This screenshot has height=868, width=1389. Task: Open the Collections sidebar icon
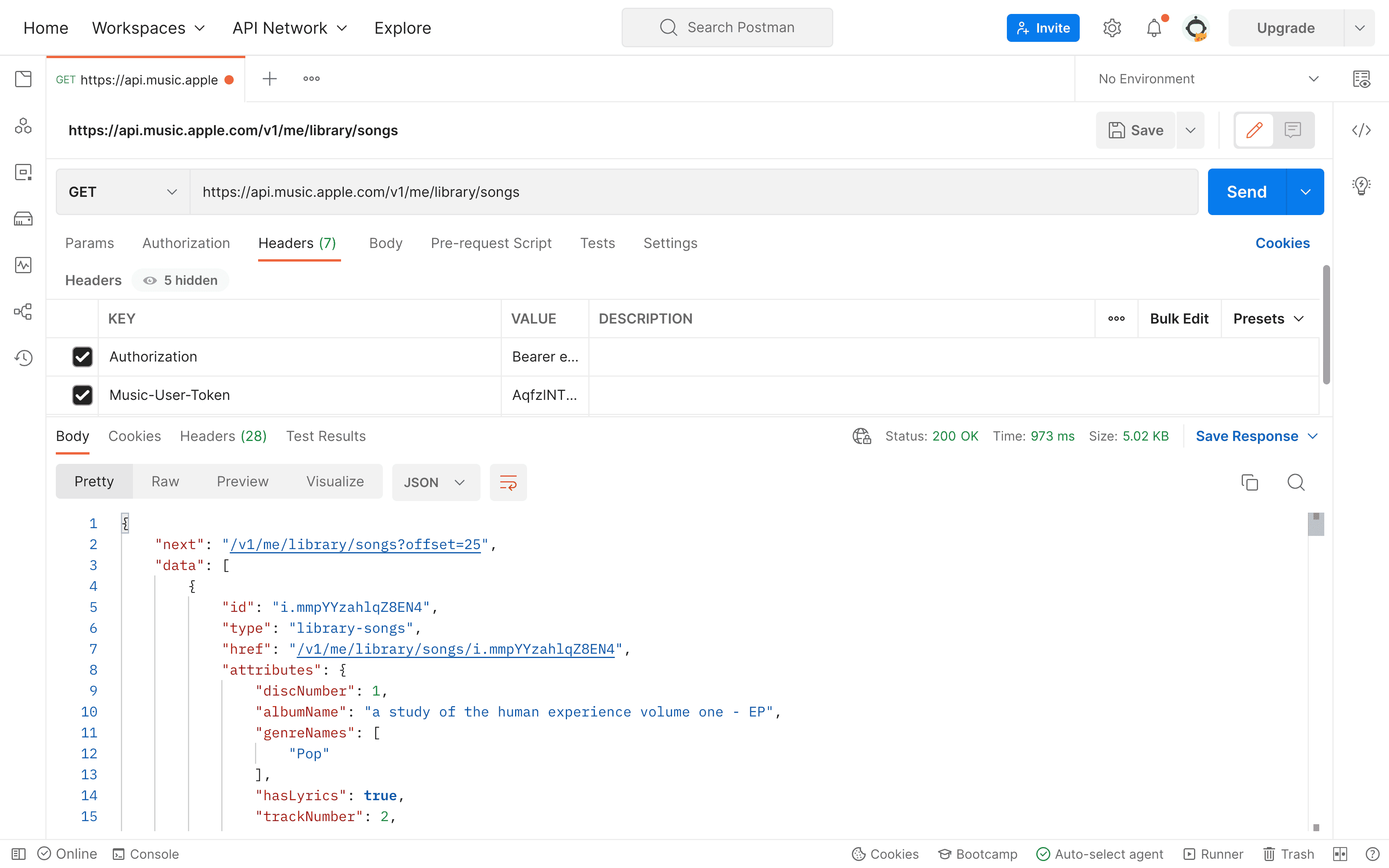click(x=23, y=79)
